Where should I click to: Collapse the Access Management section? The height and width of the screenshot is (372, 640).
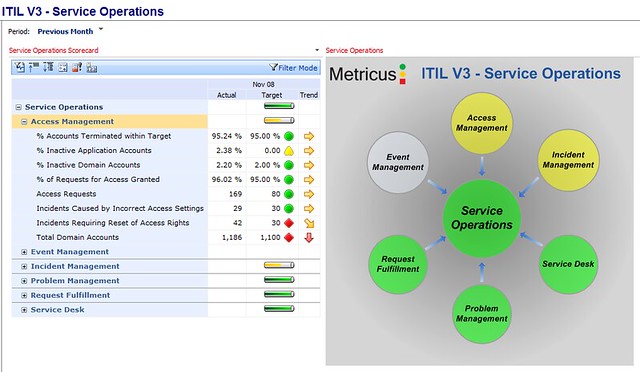pos(24,122)
